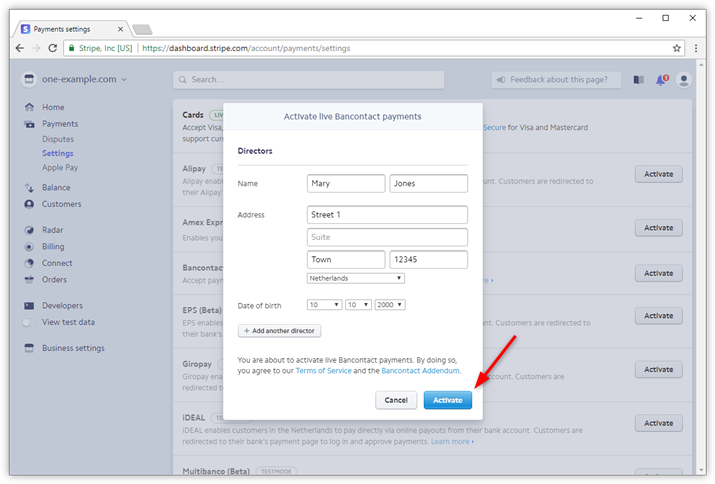Screen dimensions: 715x484
Task: Click the Town city field
Action: tap(346, 260)
